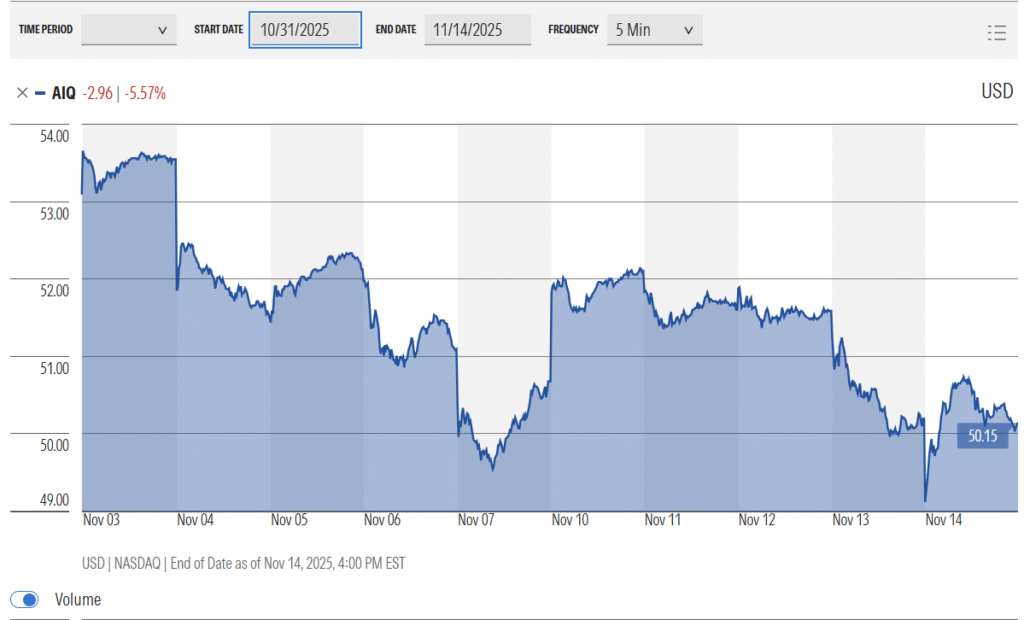Click the USD currency label above chart
This screenshot has width=1024, height=620.
point(997,92)
